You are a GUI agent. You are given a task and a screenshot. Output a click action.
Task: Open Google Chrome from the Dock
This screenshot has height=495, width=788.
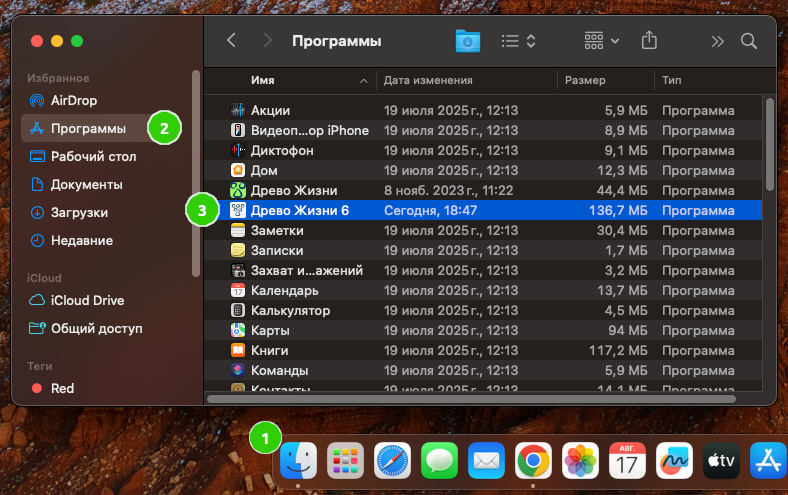[x=534, y=461]
